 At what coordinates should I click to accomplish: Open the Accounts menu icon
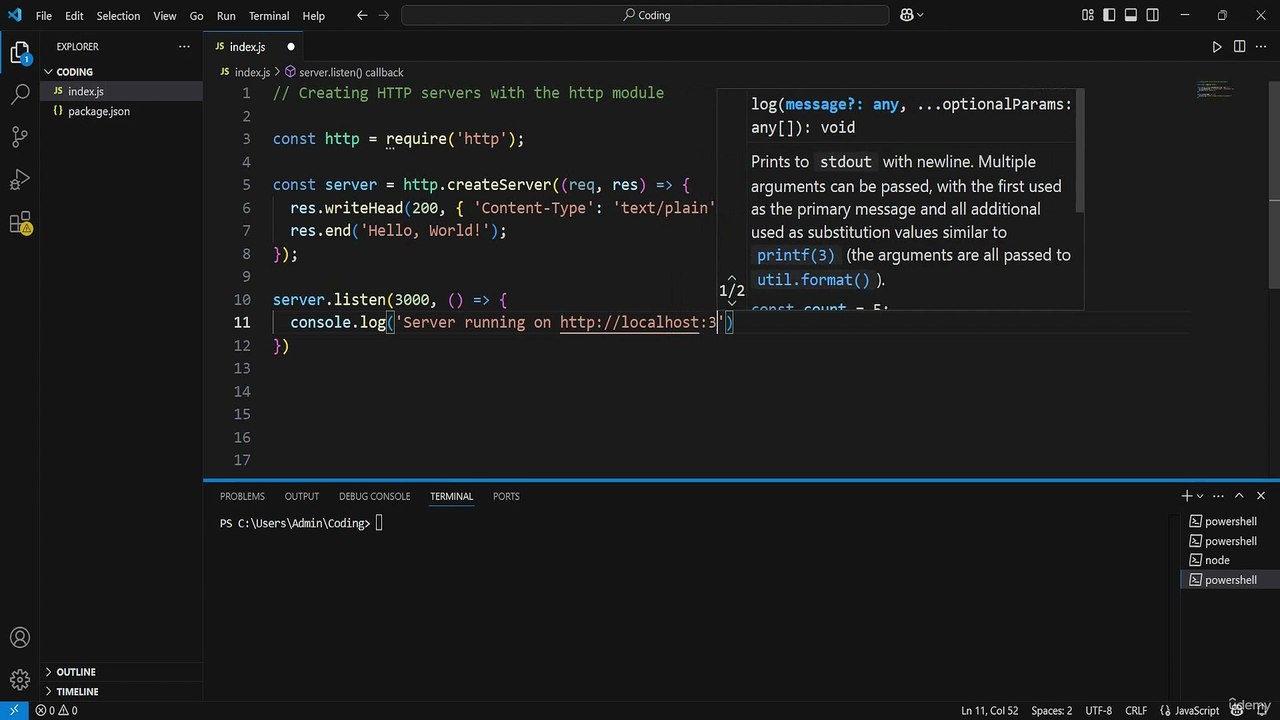click(x=20, y=638)
